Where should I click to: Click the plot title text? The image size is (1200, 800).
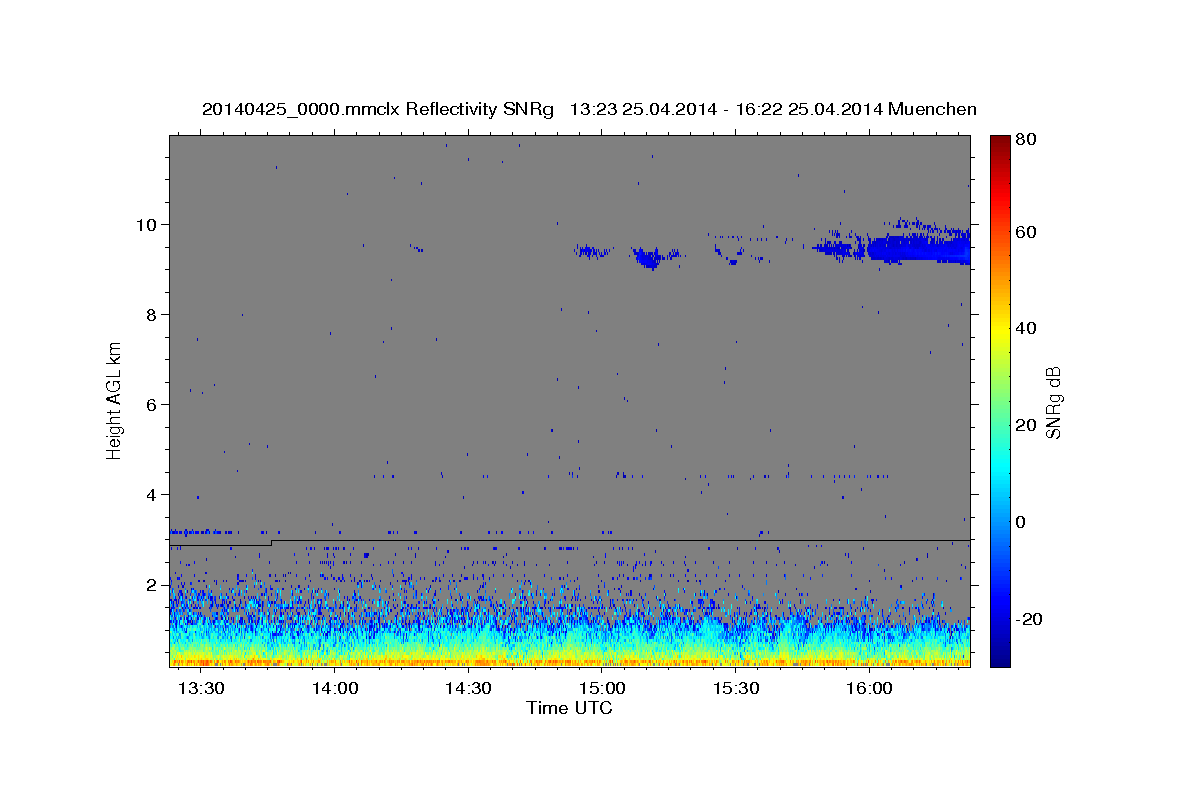[589, 109]
